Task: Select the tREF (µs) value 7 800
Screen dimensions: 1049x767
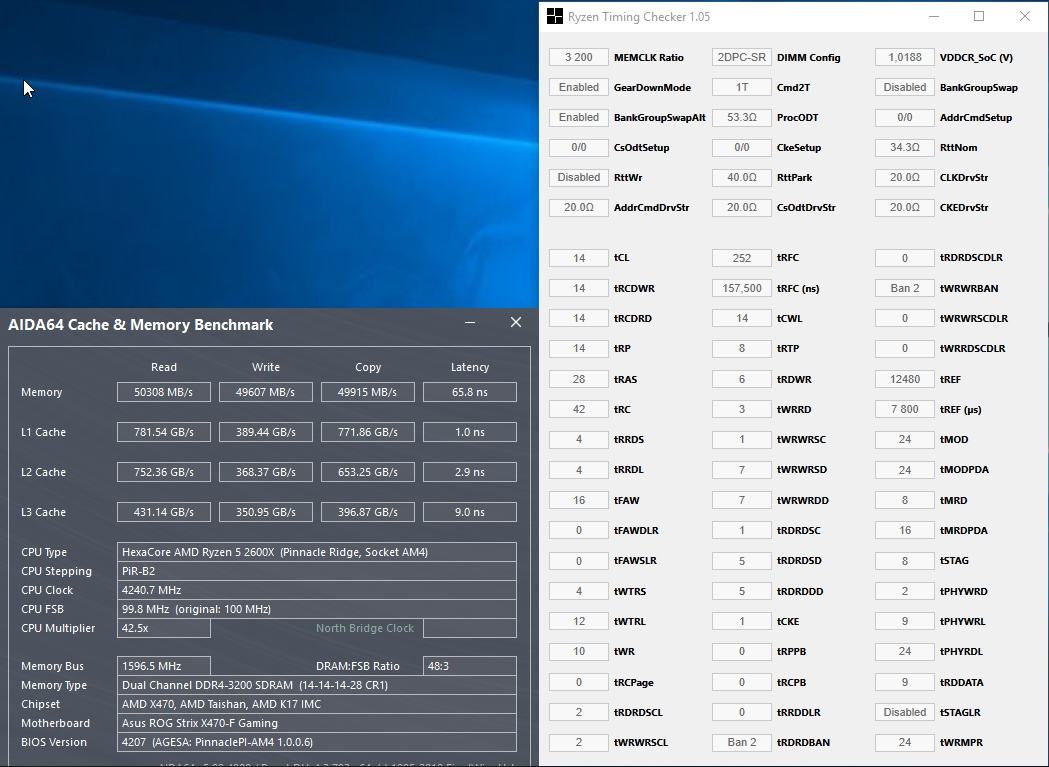Action: pyautogui.click(x=904, y=410)
